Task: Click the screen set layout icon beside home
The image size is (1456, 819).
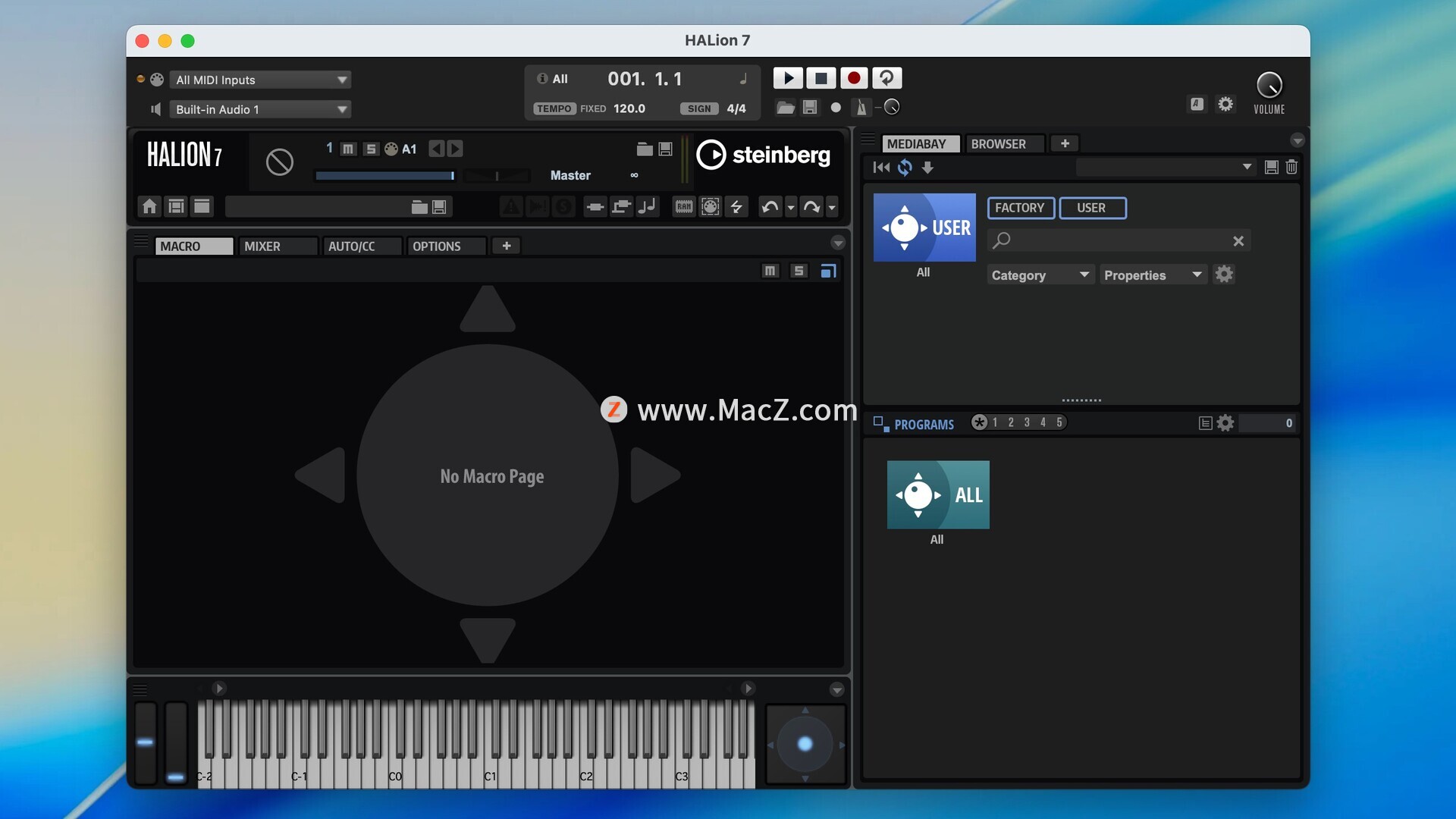Action: tap(176, 206)
